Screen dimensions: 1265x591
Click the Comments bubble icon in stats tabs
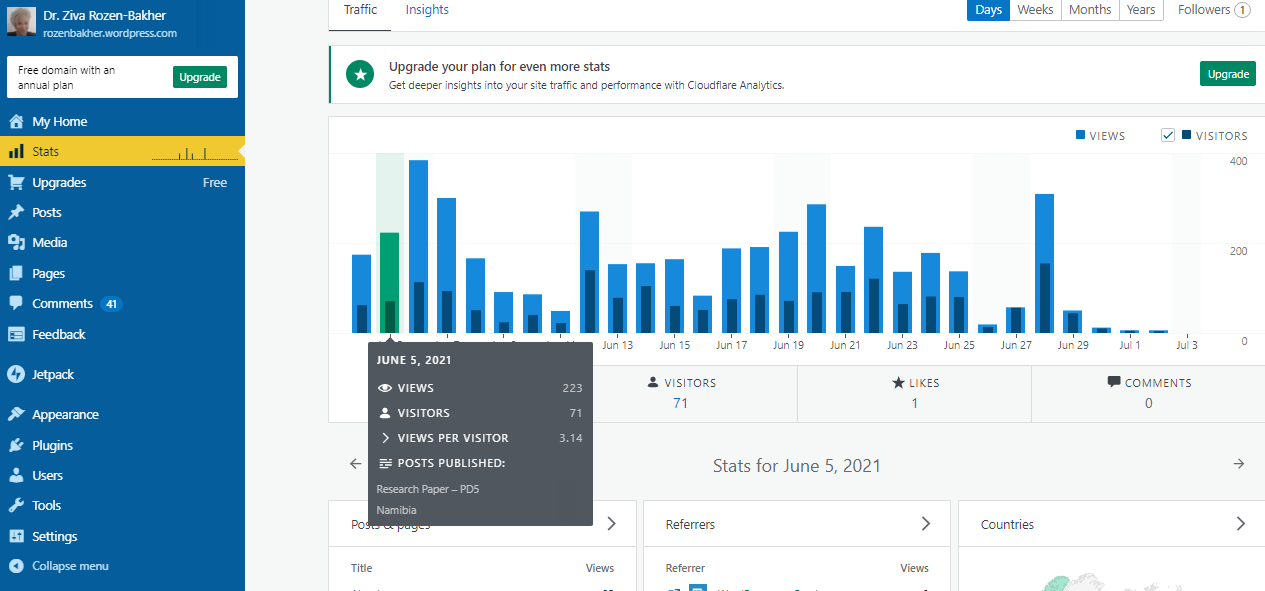coord(1114,382)
